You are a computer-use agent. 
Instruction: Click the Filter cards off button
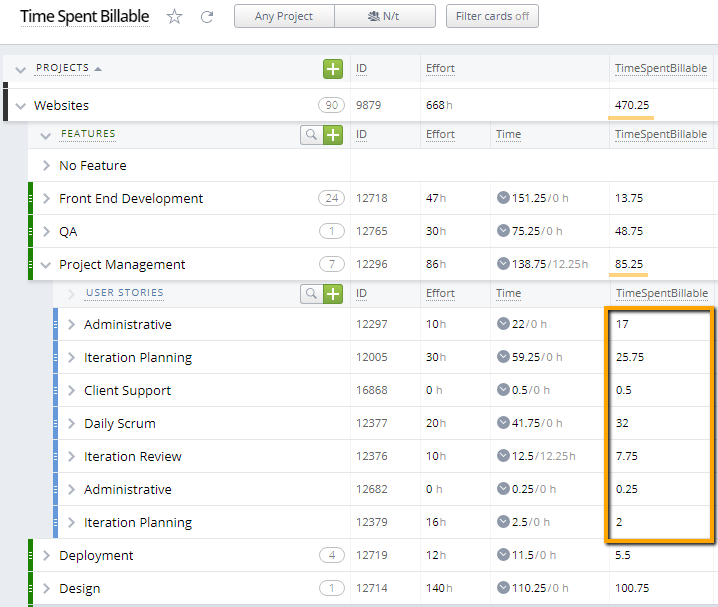click(x=492, y=16)
